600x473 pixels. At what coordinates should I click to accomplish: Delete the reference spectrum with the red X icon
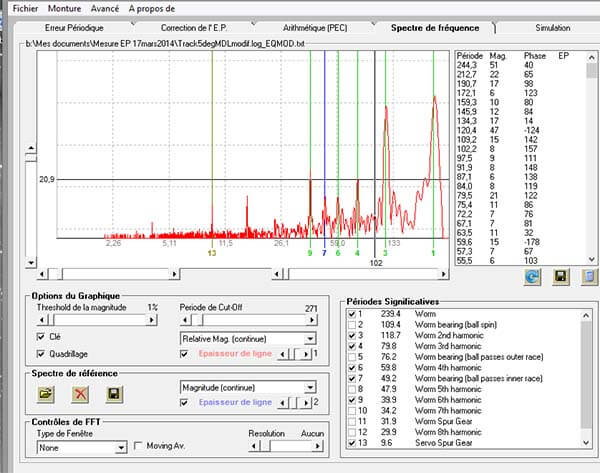coord(80,394)
